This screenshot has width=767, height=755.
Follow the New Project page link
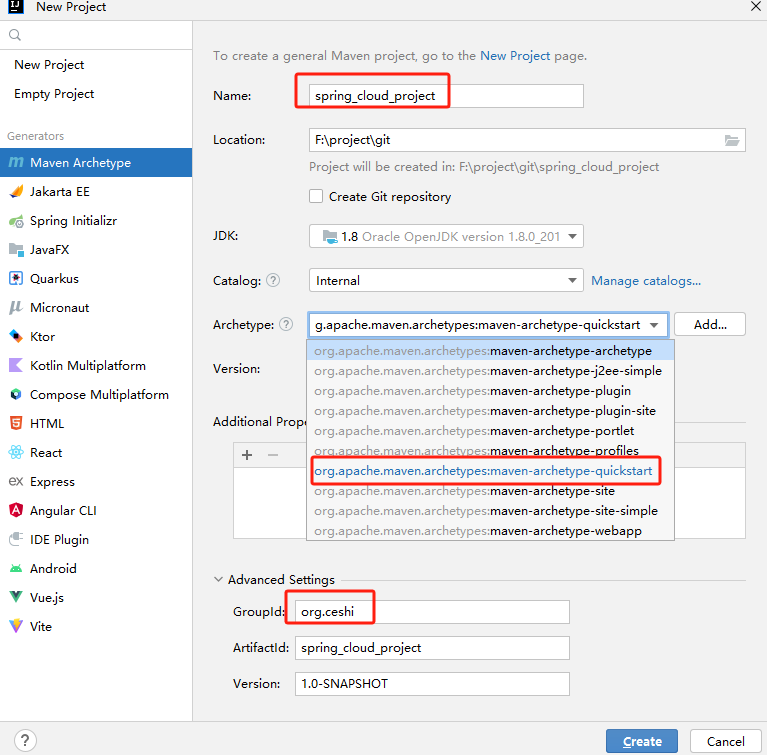point(515,56)
